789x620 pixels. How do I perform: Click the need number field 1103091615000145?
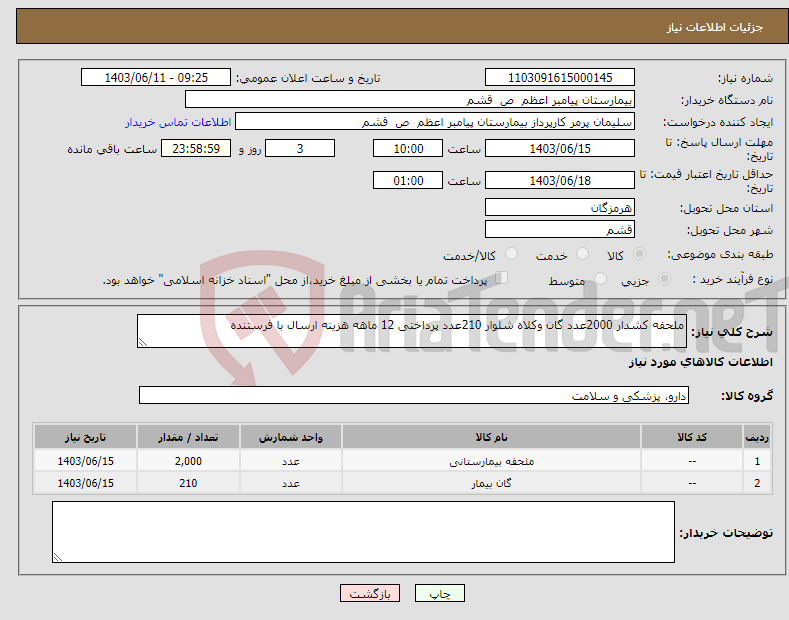(560, 78)
